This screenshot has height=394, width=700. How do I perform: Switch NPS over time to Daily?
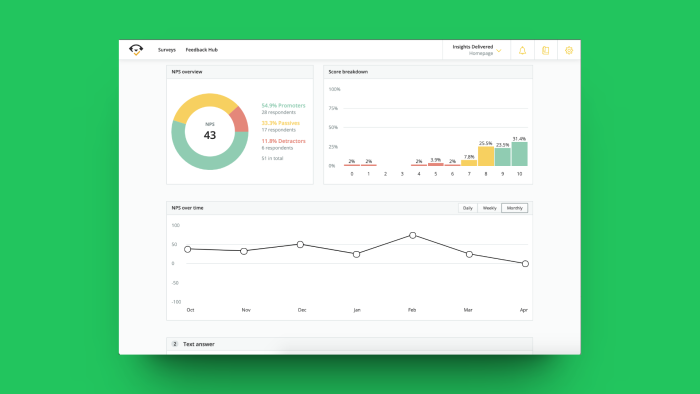click(x=468, y=208)
